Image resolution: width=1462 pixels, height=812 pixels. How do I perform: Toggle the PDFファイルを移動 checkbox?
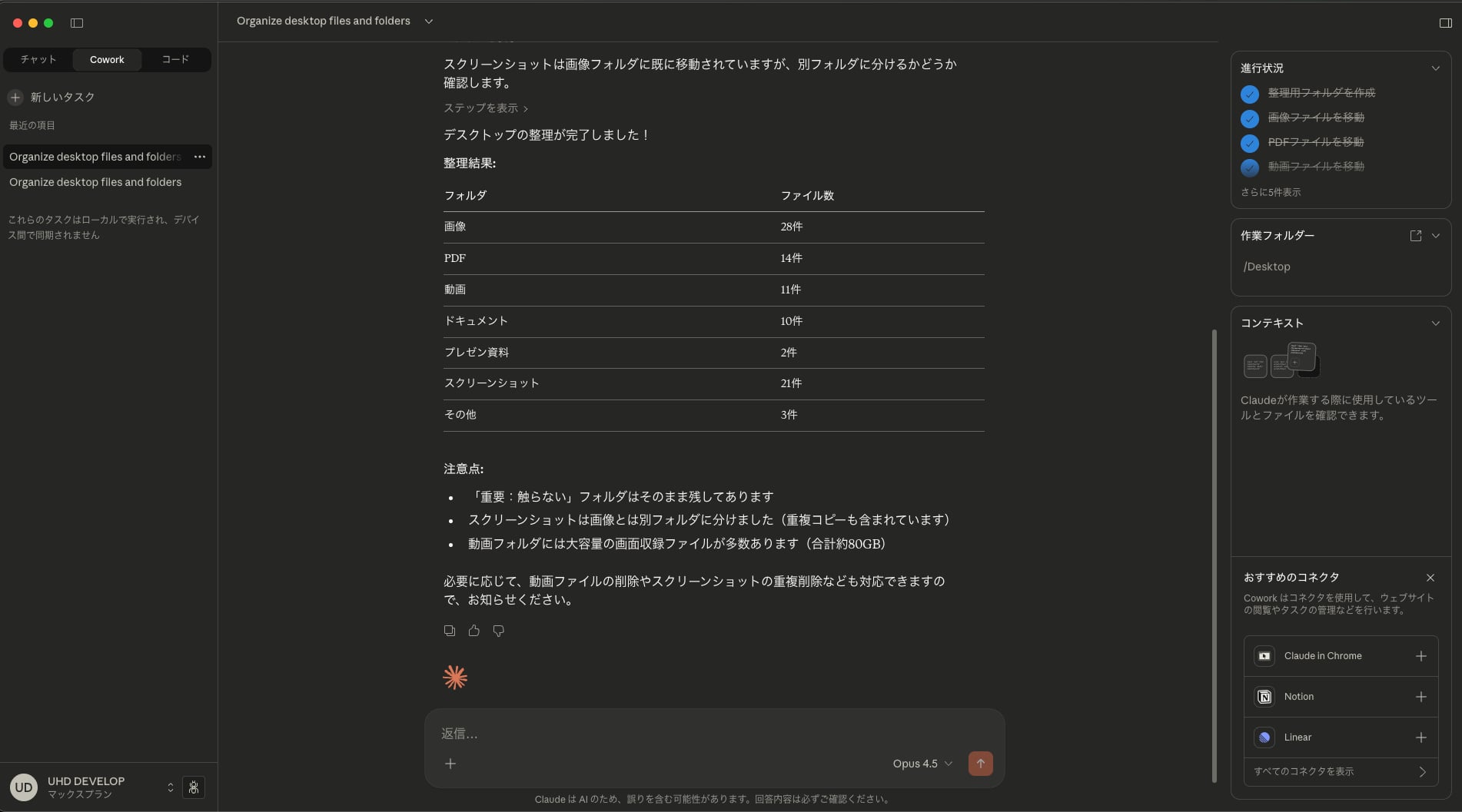point(1249,143)
